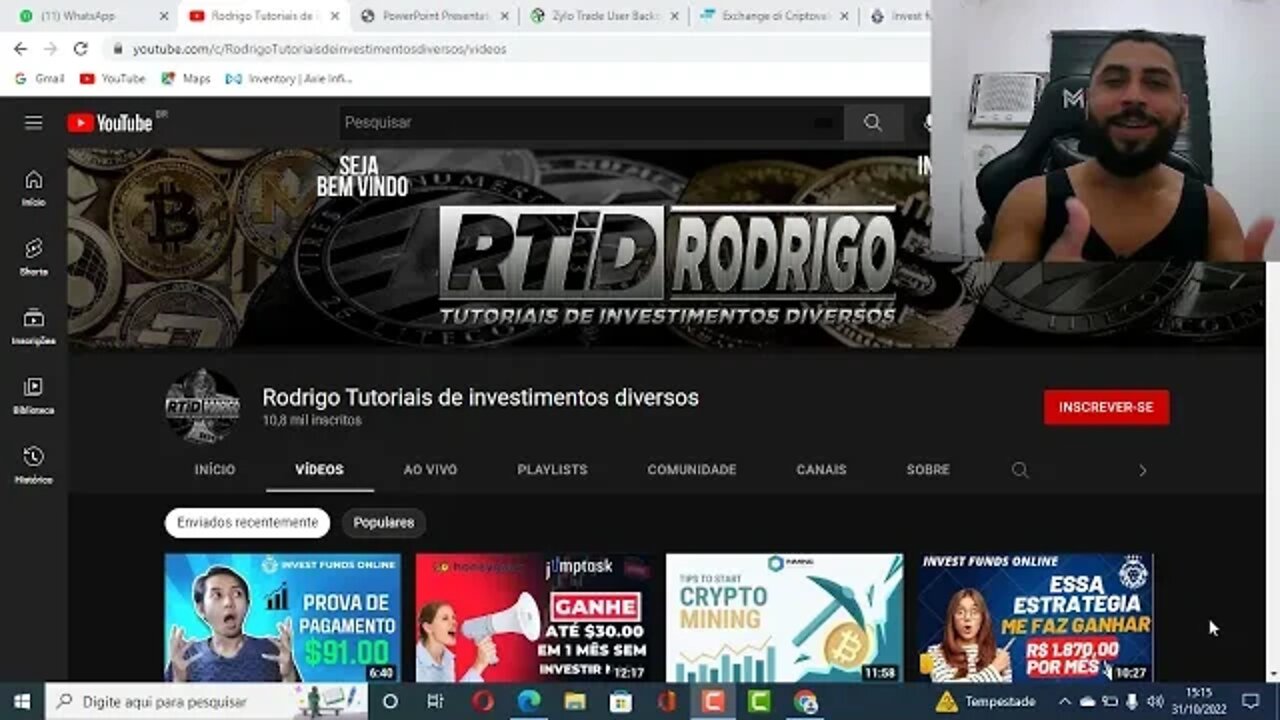This screenshot has width=1280, height=720.
Task: Click the volume icon in the system tray
Action: pyautogui.click(x=1155, y=701)
